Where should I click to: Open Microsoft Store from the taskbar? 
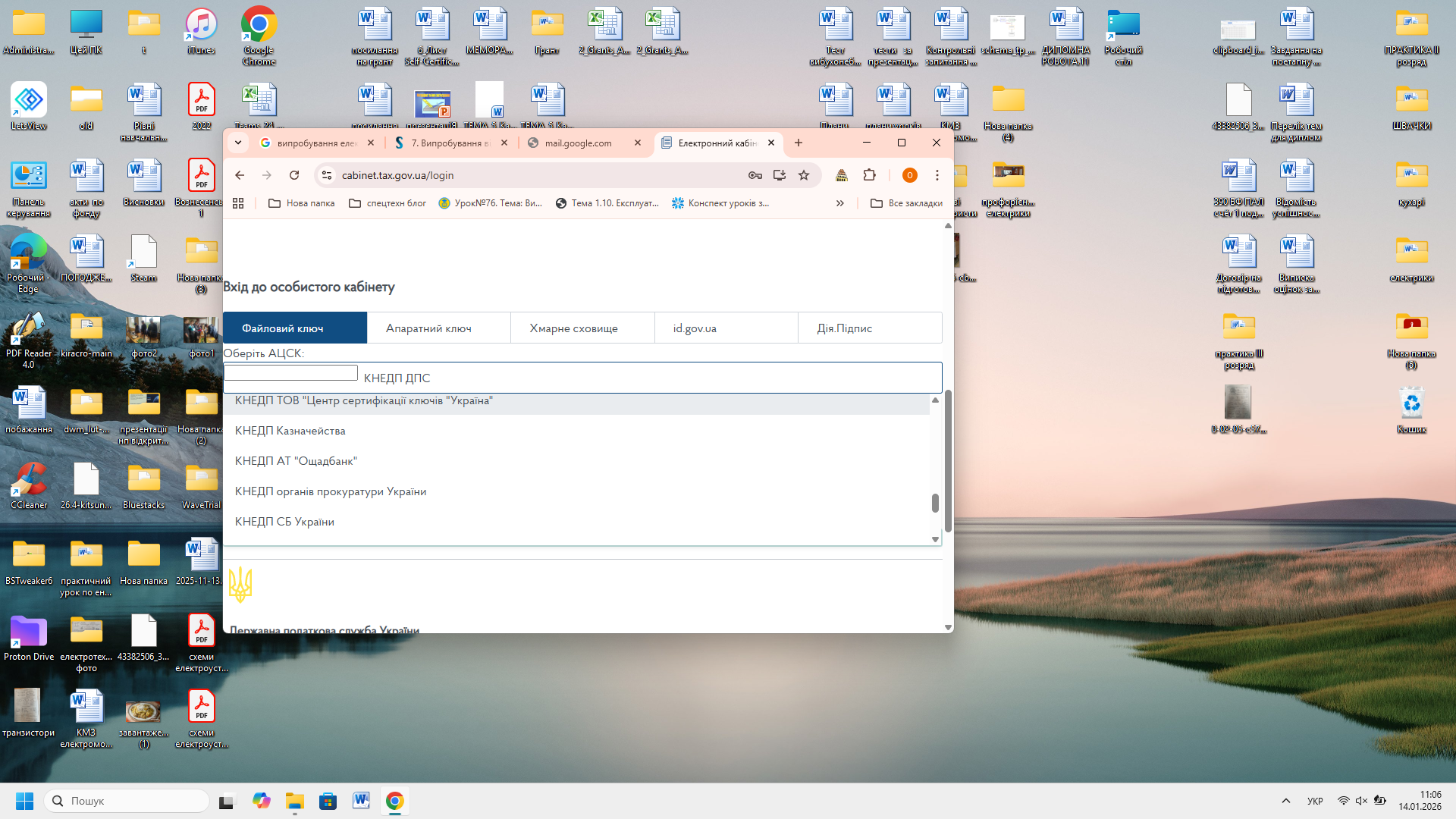[x=328, y=801]
